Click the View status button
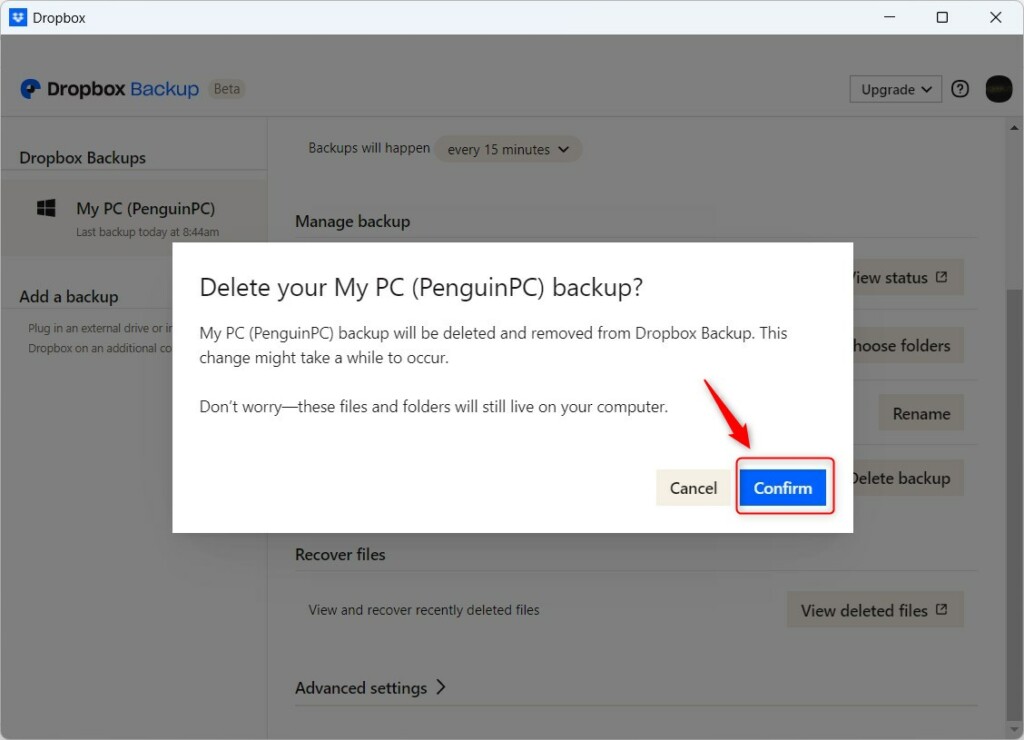Screen dimensions: 1024x740 click(x=908, y=278)
